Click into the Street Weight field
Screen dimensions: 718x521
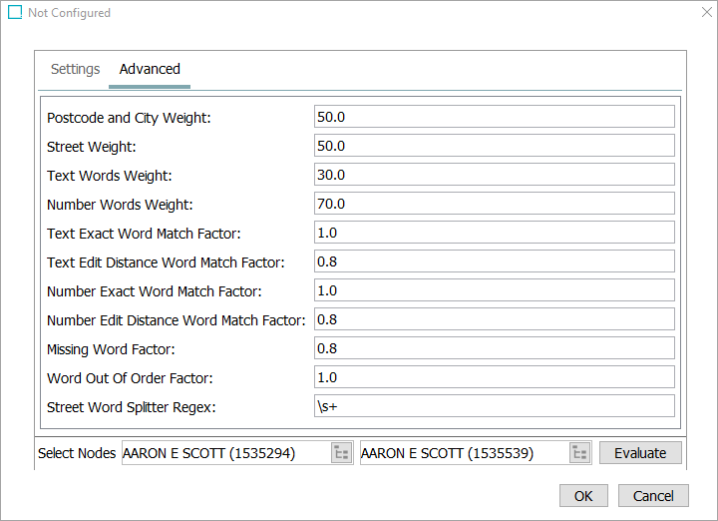494,146
